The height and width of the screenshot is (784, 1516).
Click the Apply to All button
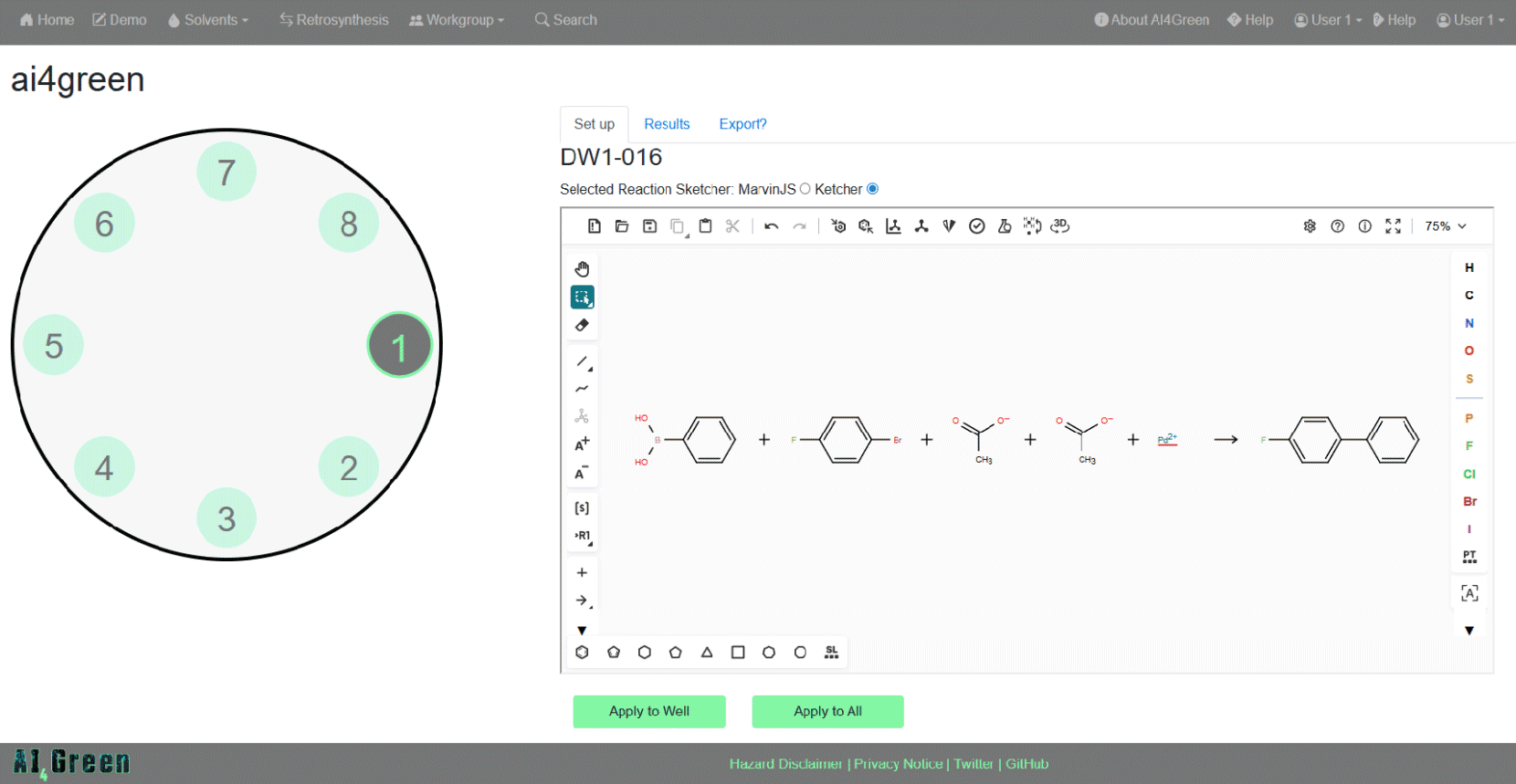[828, 712]
